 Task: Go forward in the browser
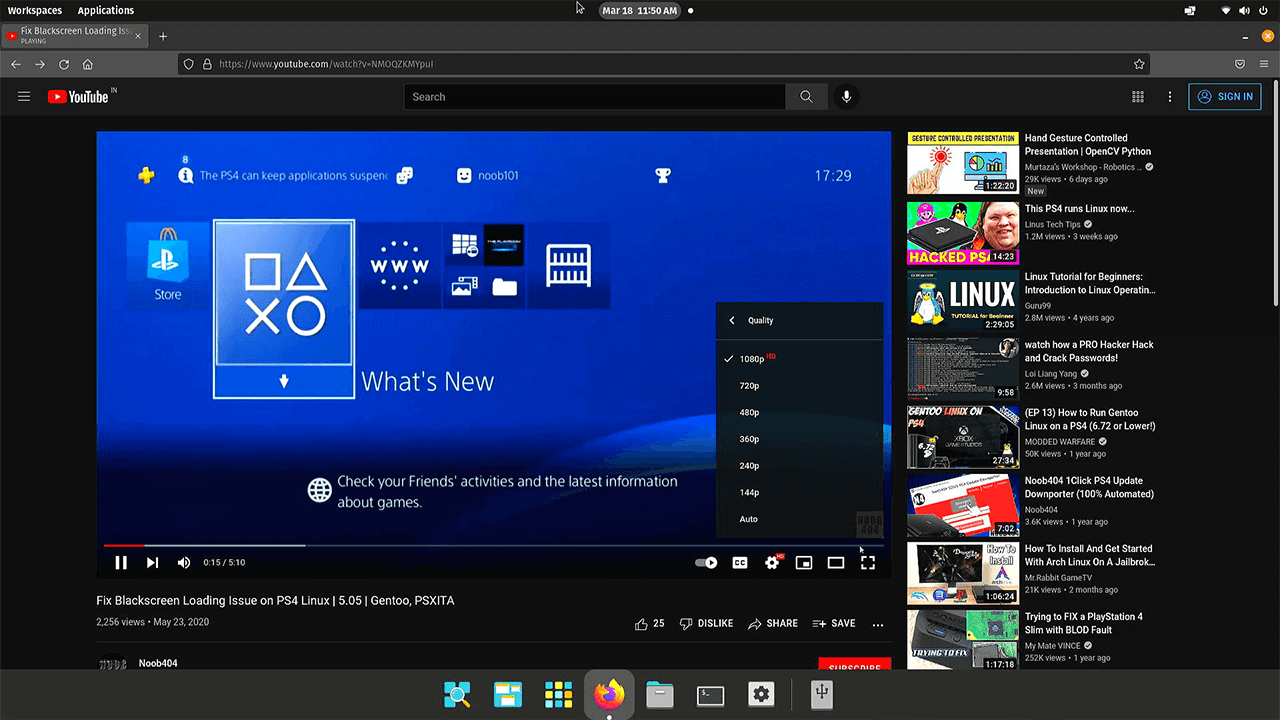[40, 64]
